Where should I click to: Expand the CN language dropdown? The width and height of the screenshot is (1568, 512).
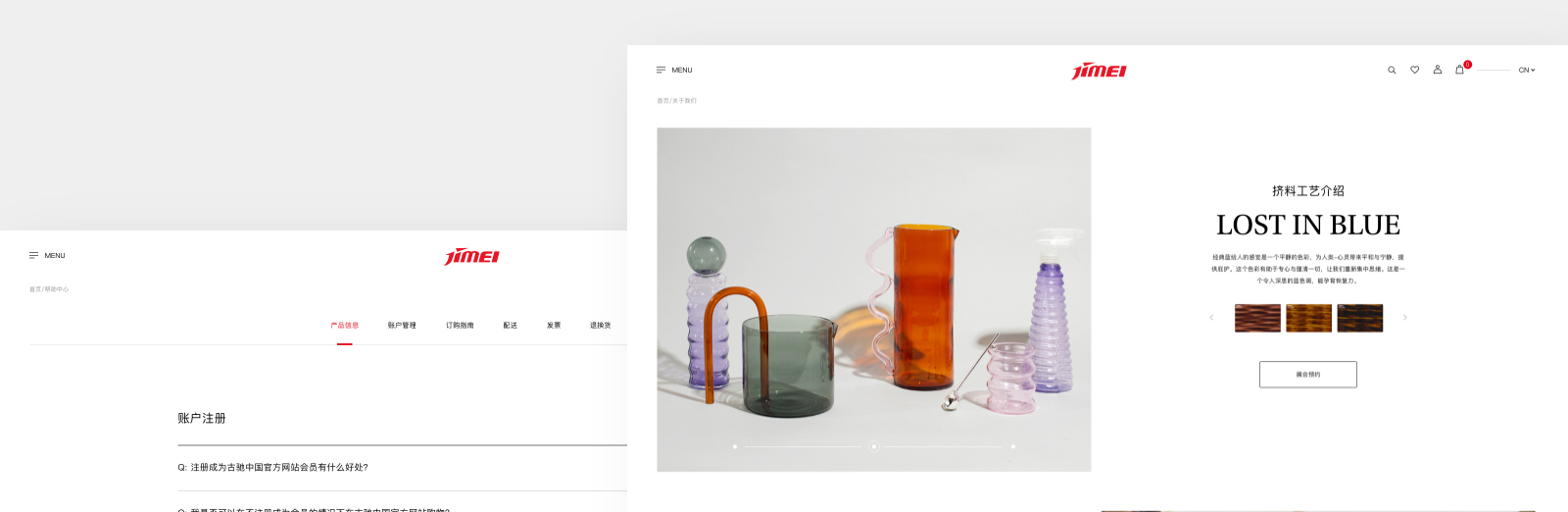(1527, 71)
